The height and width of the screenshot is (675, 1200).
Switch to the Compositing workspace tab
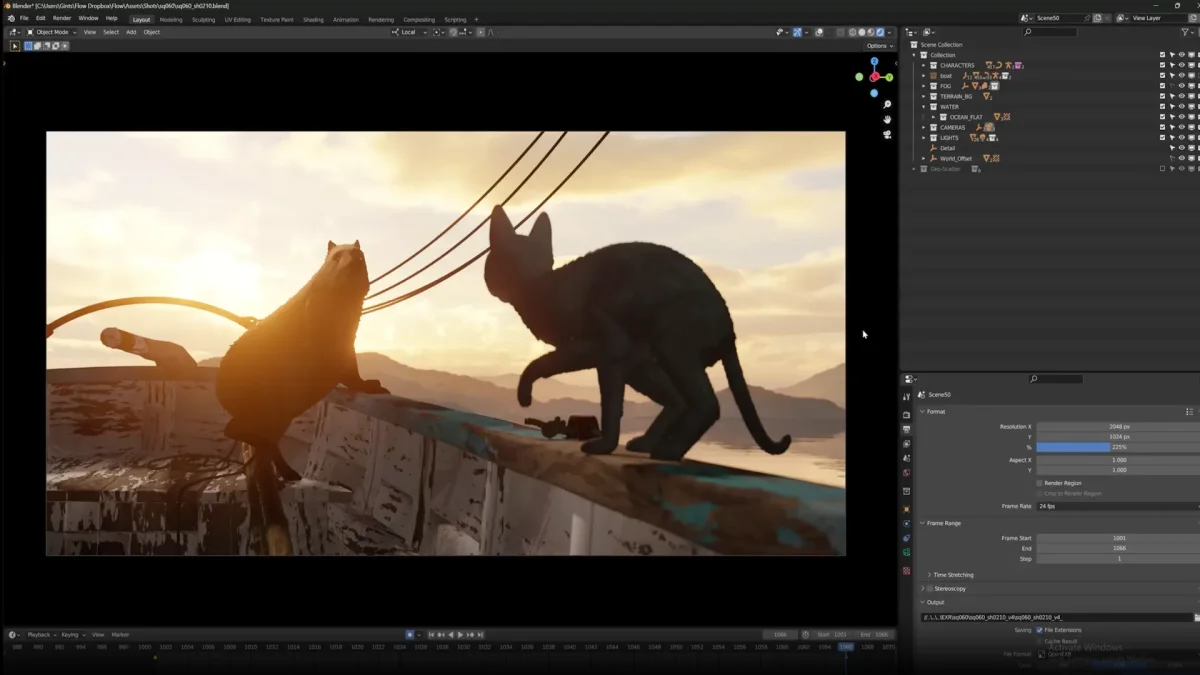click(417, 18)
